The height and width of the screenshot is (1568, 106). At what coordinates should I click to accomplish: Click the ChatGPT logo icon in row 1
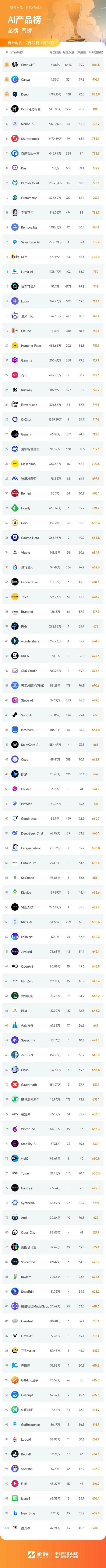coord(15,64)
